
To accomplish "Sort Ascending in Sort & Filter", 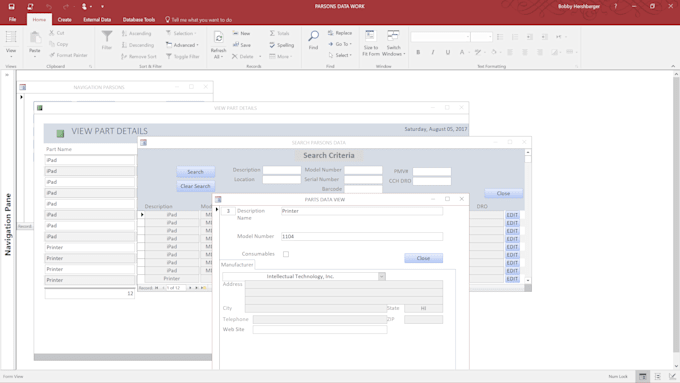I will click(x=136, y=33).
